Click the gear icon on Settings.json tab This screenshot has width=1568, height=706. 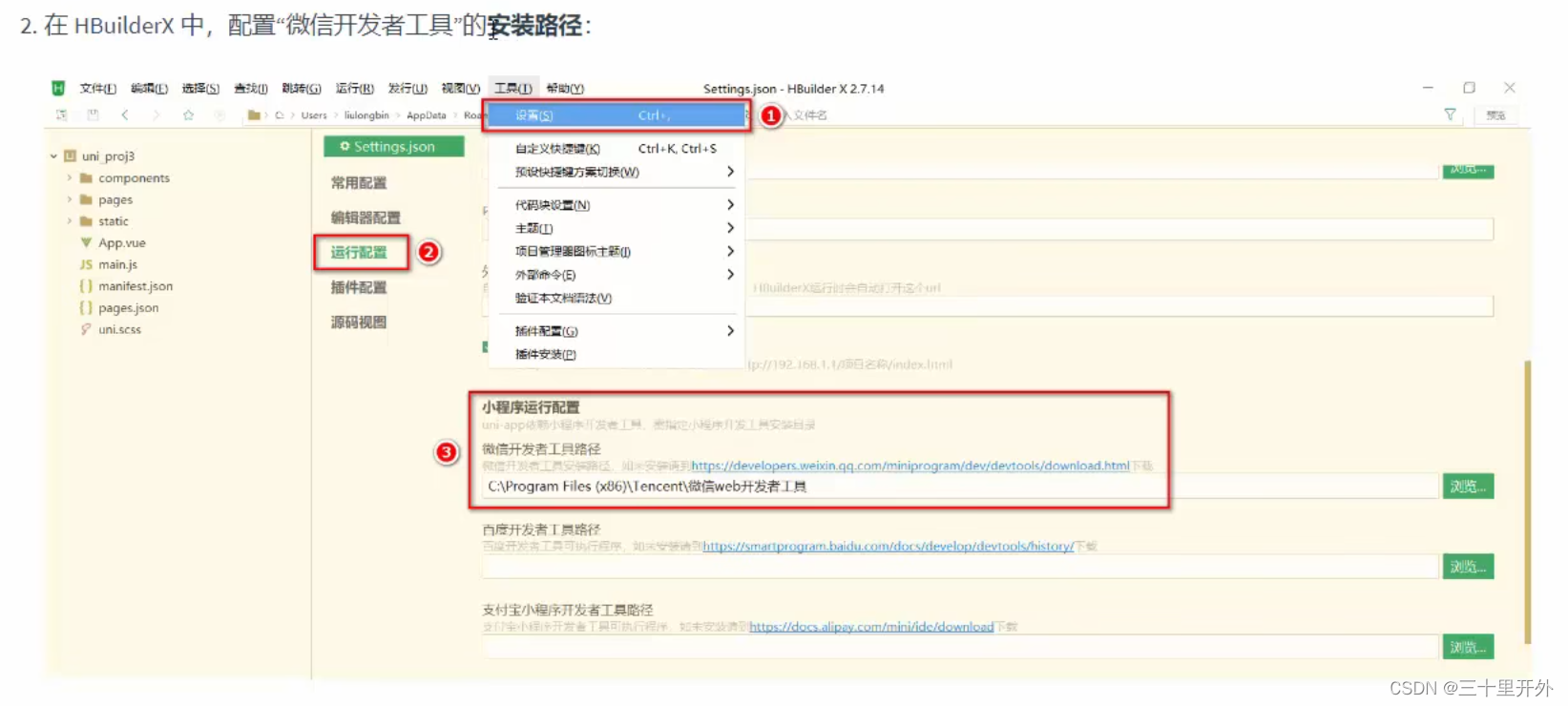click(345, 146)
